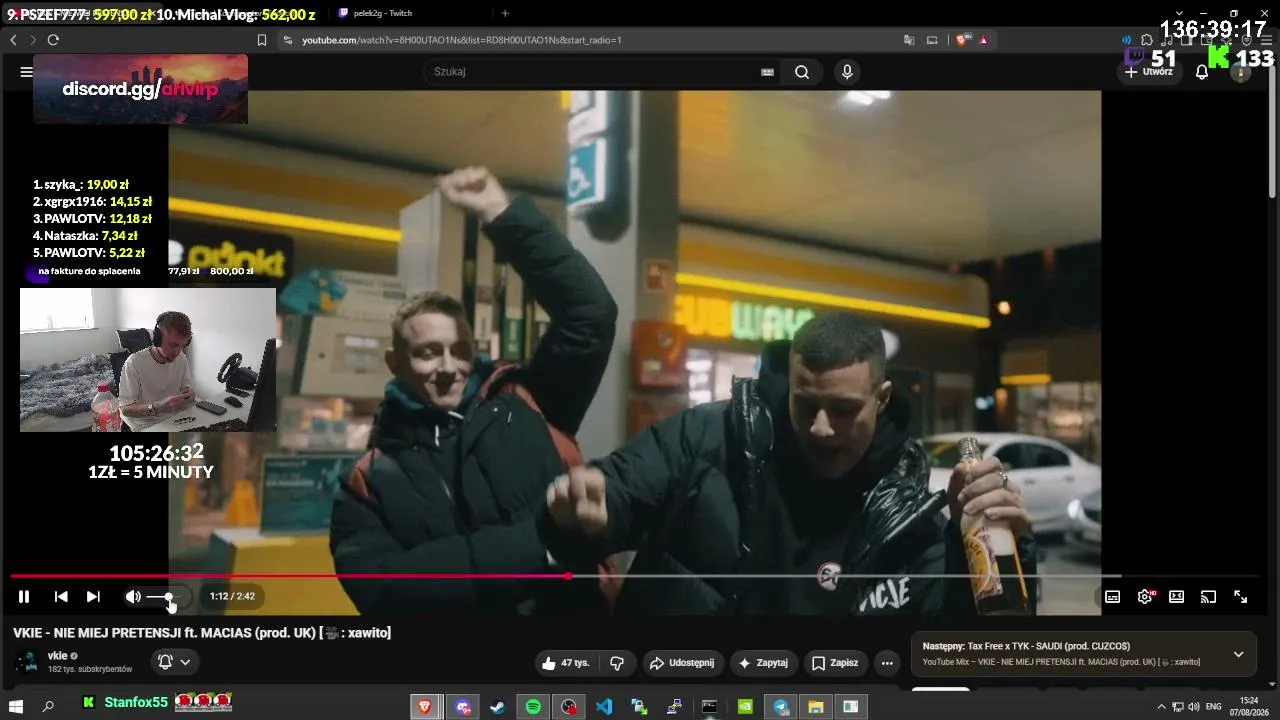Open the vkie channel avatar
The width and height of the screenshot is (1280, 720).
coord(27,663)
